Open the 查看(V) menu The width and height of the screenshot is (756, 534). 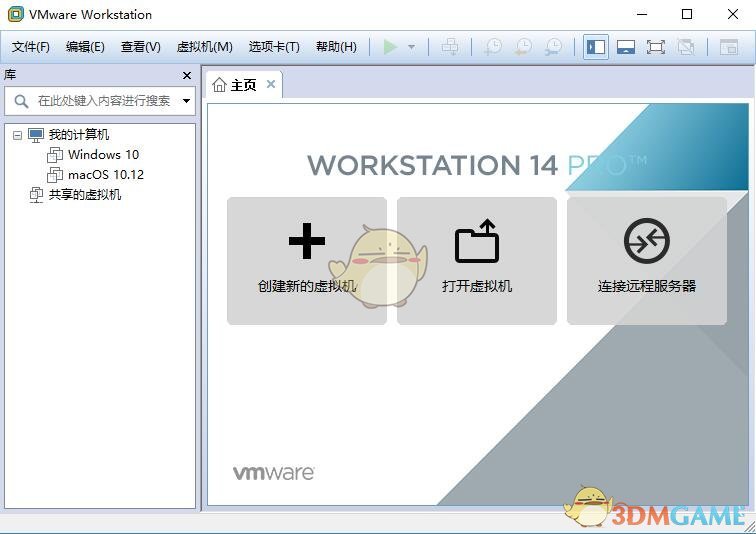140,47
